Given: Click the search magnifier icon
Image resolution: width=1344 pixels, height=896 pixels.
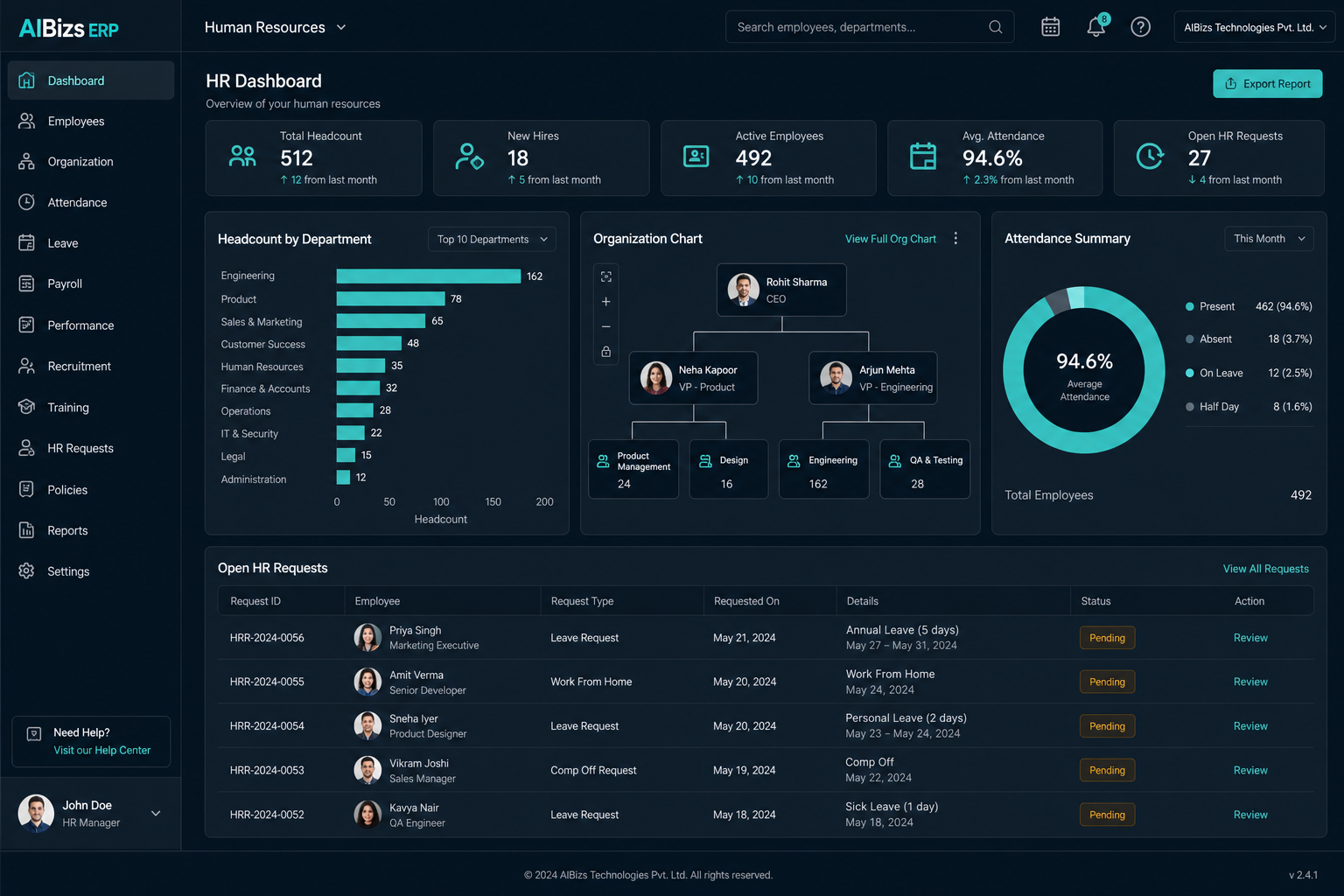Looking at the screenshot, I should coord(996,27).
